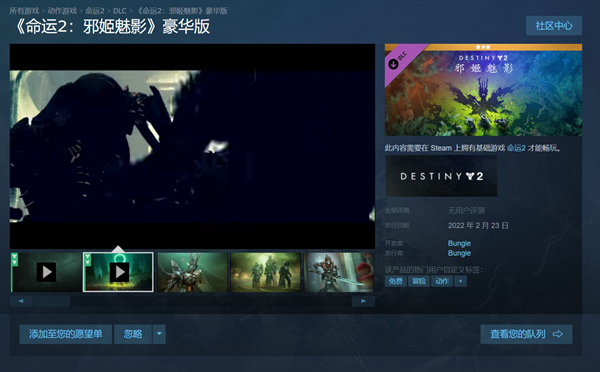Image resolution: width=600 pixels, height=372 pixels.
Task: Open the Bungle developer link
Action: [x=459, y=243]
